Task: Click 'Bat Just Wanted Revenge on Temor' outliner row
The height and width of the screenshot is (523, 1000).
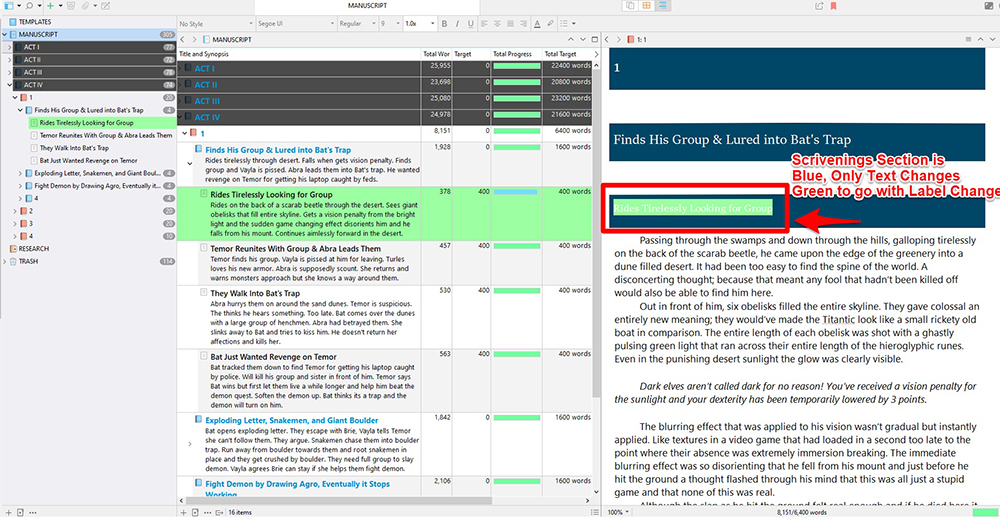Action: click(385, 381)
